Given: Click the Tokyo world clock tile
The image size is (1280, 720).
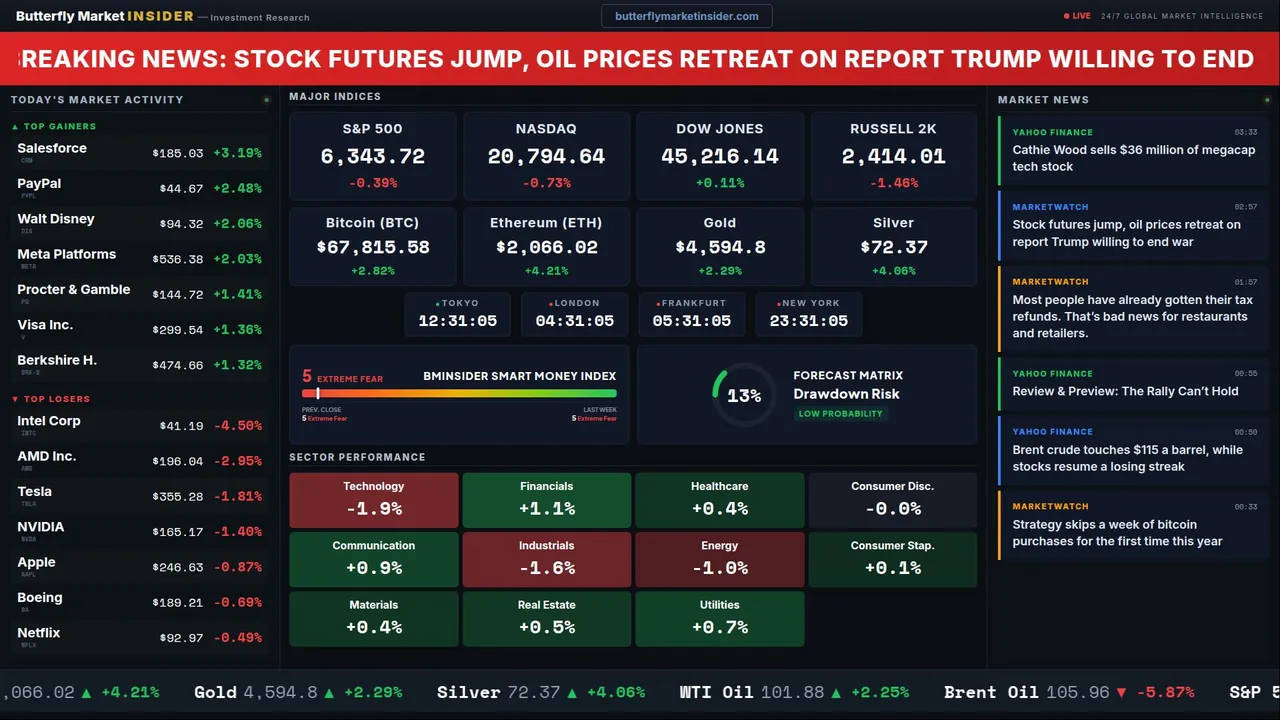Looking at the screenshot, I should coord(458,314).
